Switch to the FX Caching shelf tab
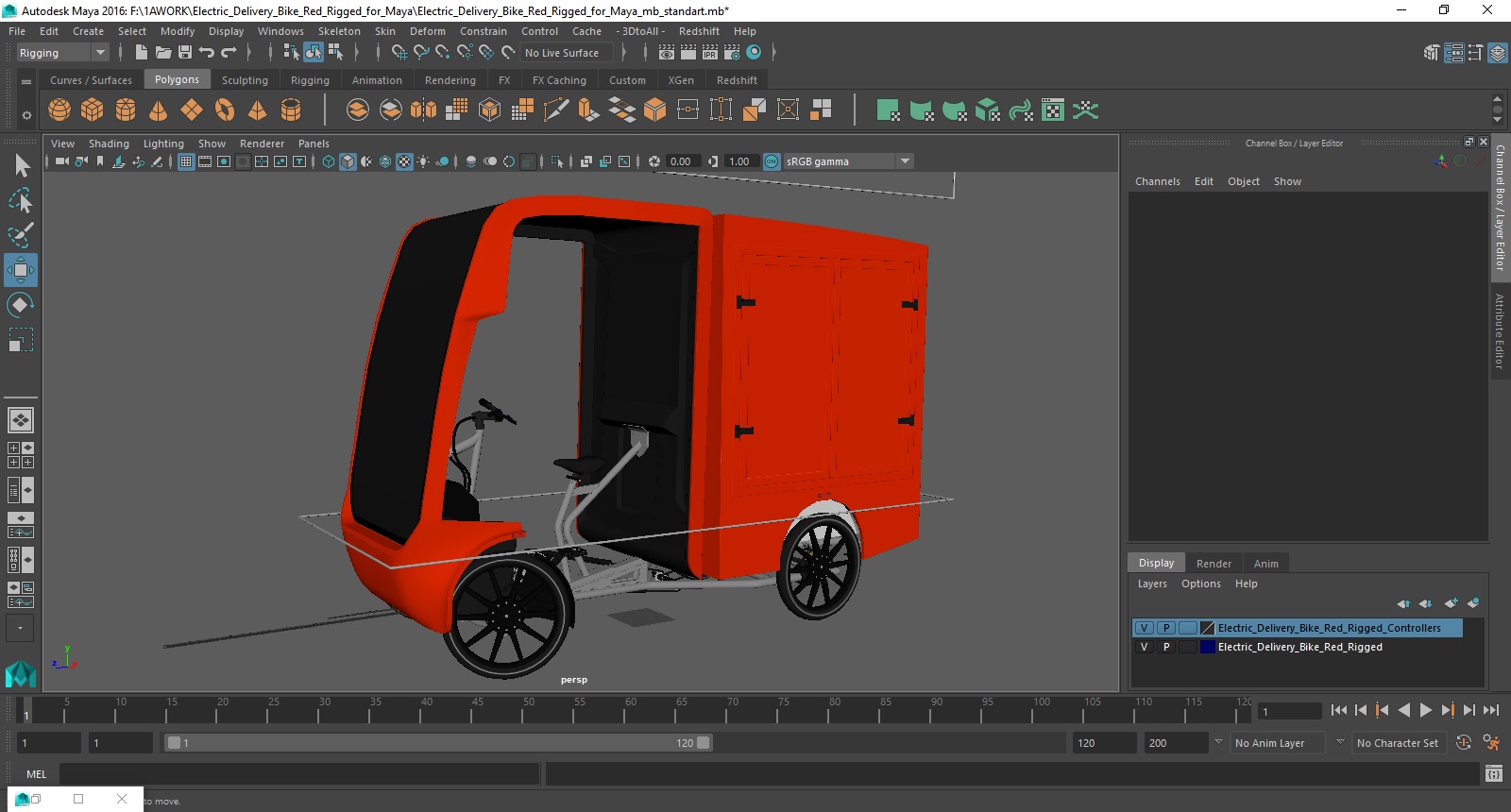Viewport: 1511px width, 812px height. (x=559, y=80)
